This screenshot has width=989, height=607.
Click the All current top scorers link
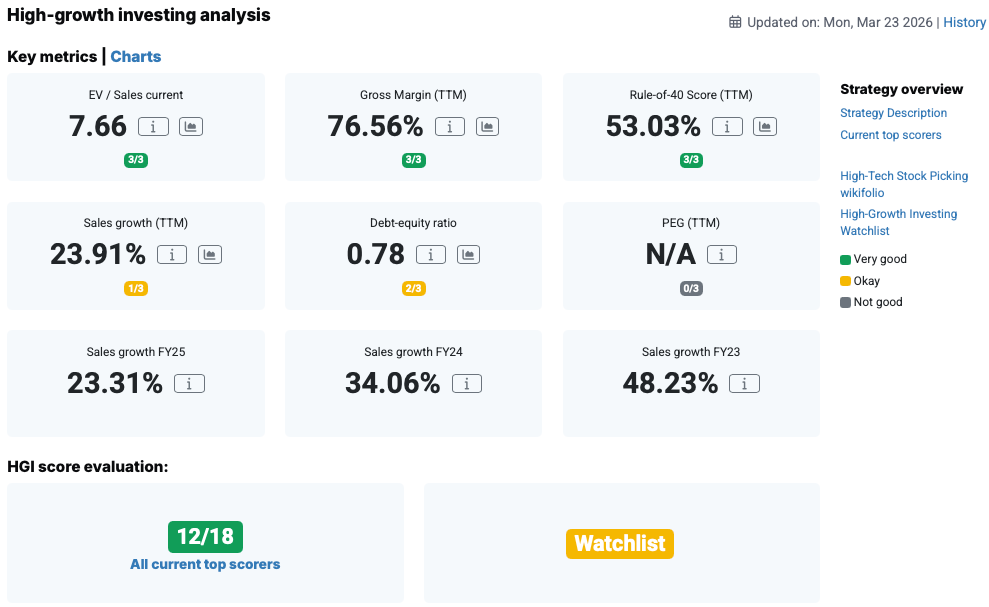point(205,564)
